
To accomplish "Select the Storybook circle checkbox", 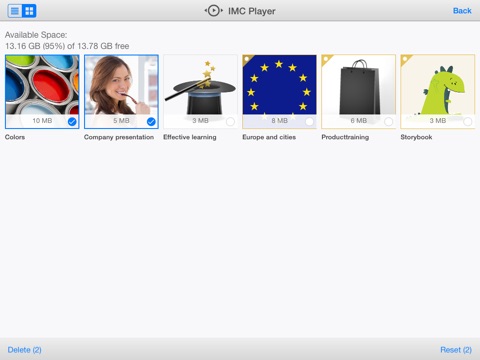I will pyautogui.click(x=467, y=122).
